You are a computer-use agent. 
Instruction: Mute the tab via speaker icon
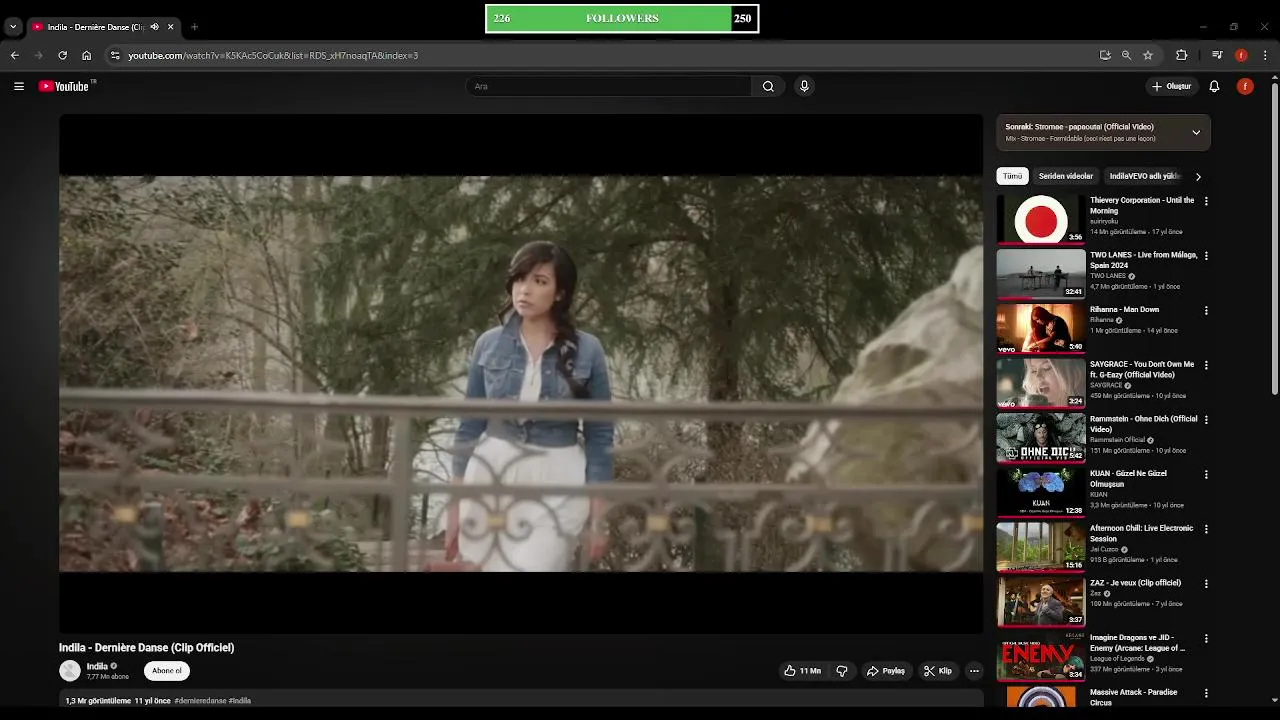[154, 27]
